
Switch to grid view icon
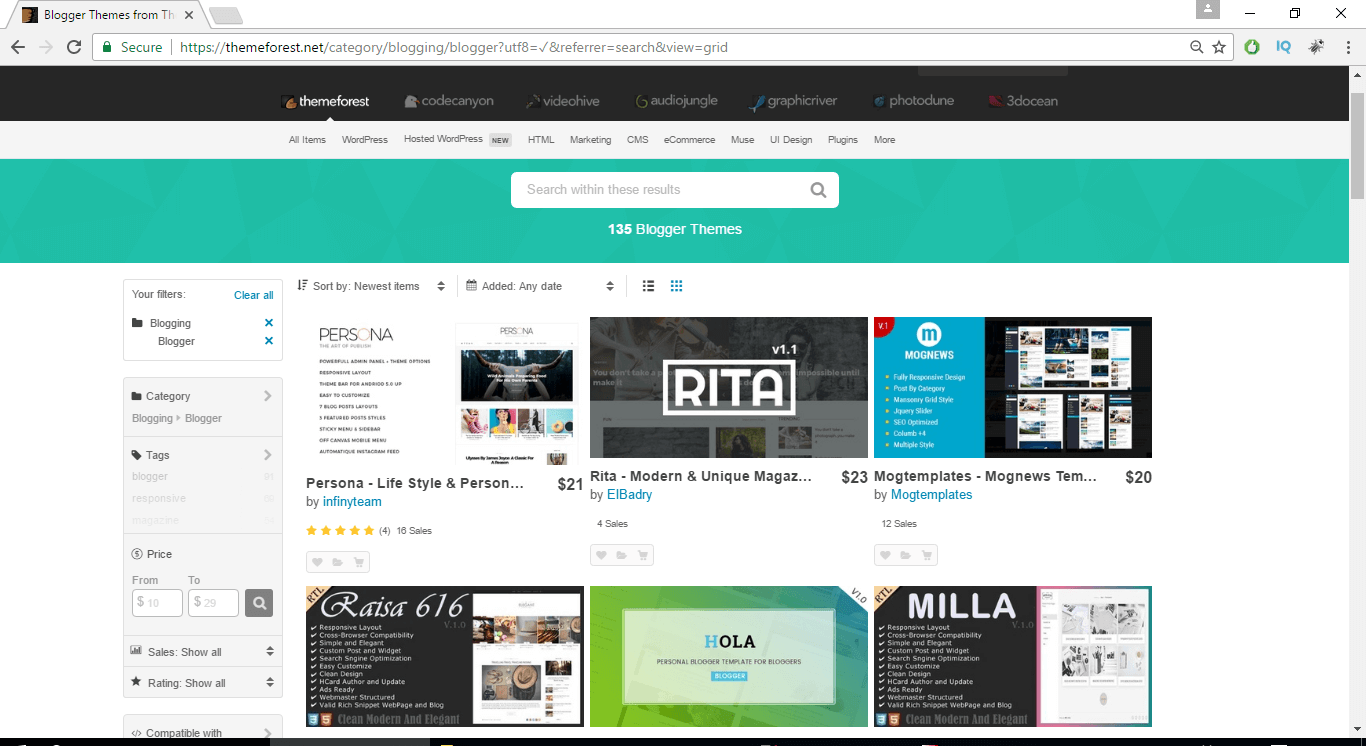click(x=676, y=286)
